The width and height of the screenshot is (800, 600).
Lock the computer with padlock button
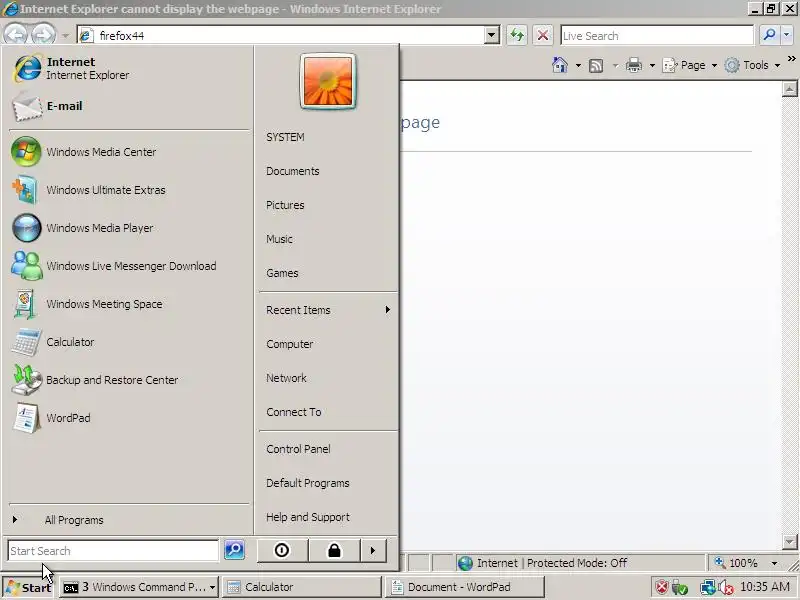pyautogui.click(x=334, y=551)
